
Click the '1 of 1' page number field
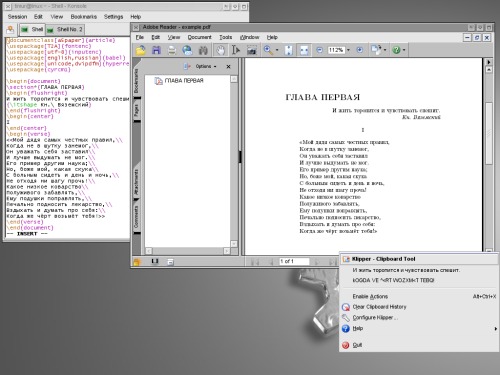point(294,262)
